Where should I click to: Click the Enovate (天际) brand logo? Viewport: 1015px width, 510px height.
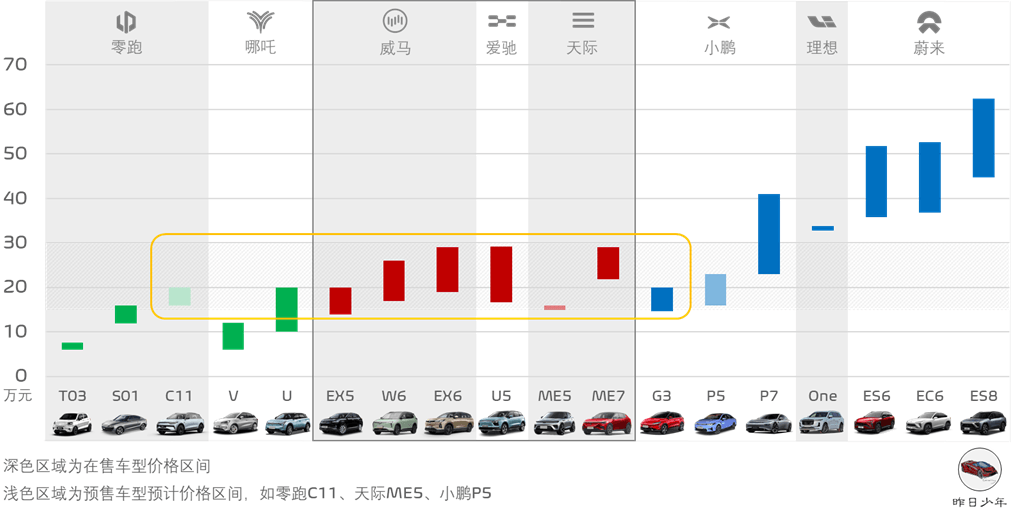point(583,21)
